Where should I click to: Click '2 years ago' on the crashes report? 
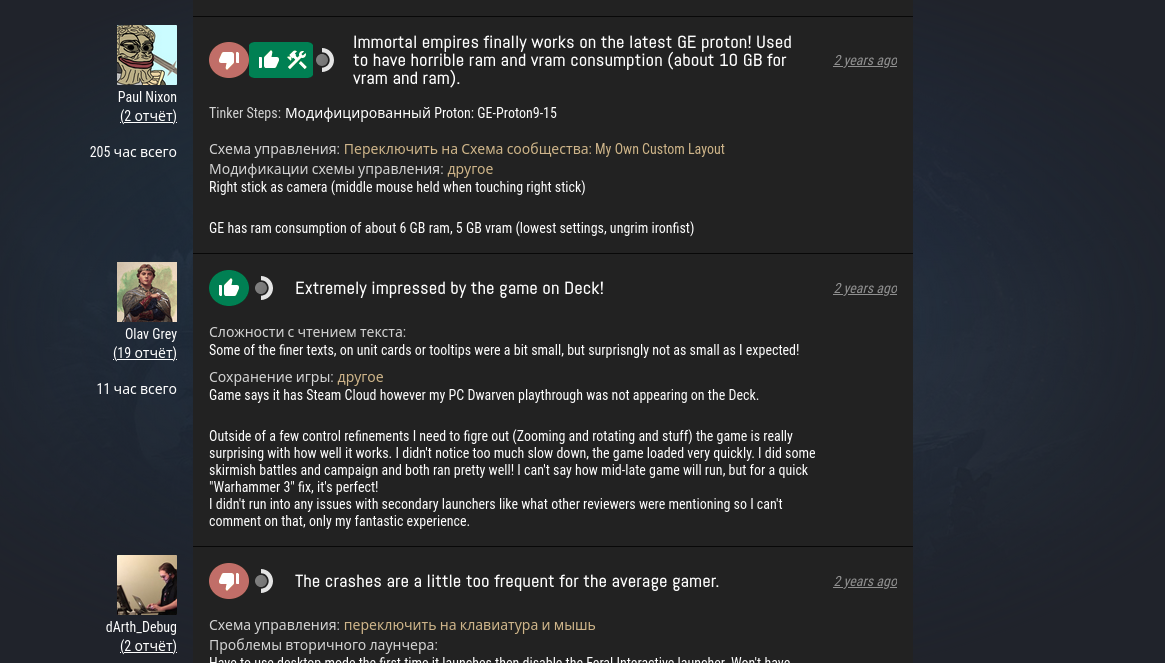865,581
